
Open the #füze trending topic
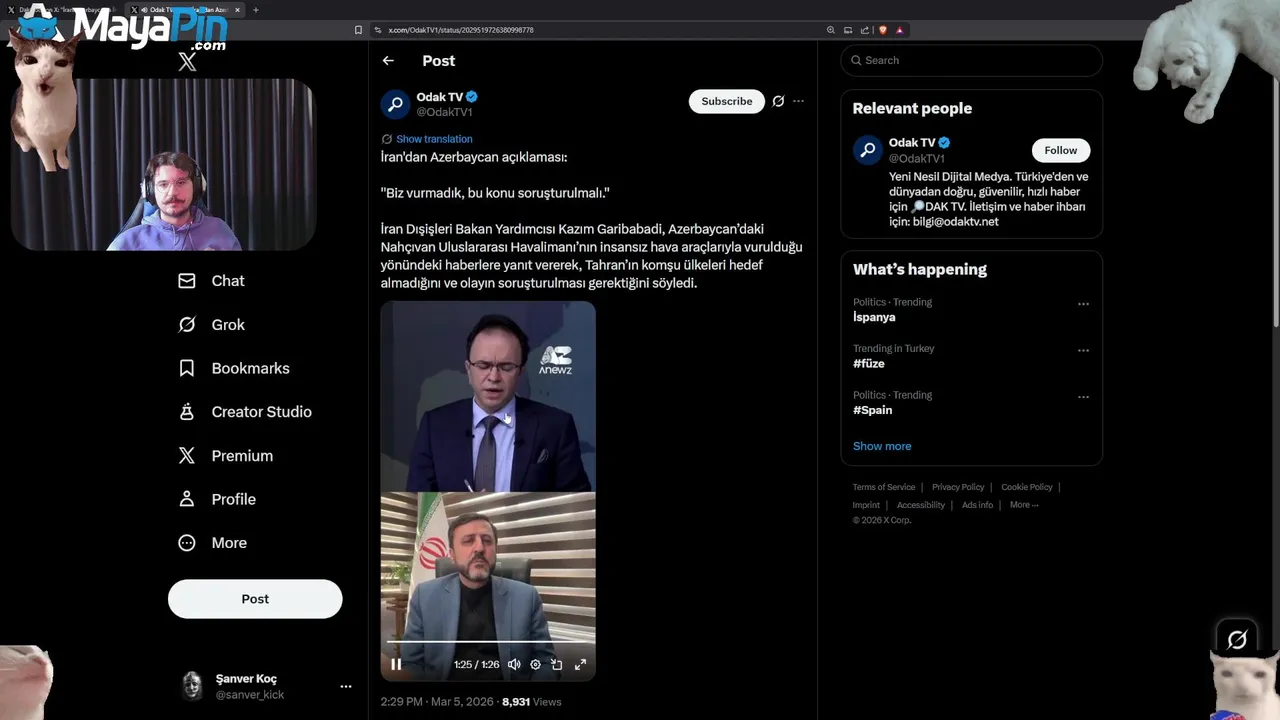869,364
